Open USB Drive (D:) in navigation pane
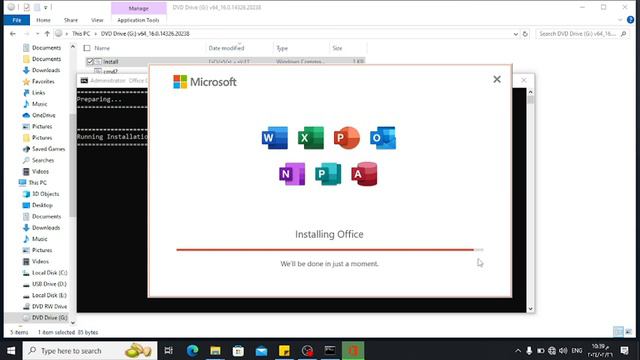Viewport: 640px width, 360px height. pos(49,284)
